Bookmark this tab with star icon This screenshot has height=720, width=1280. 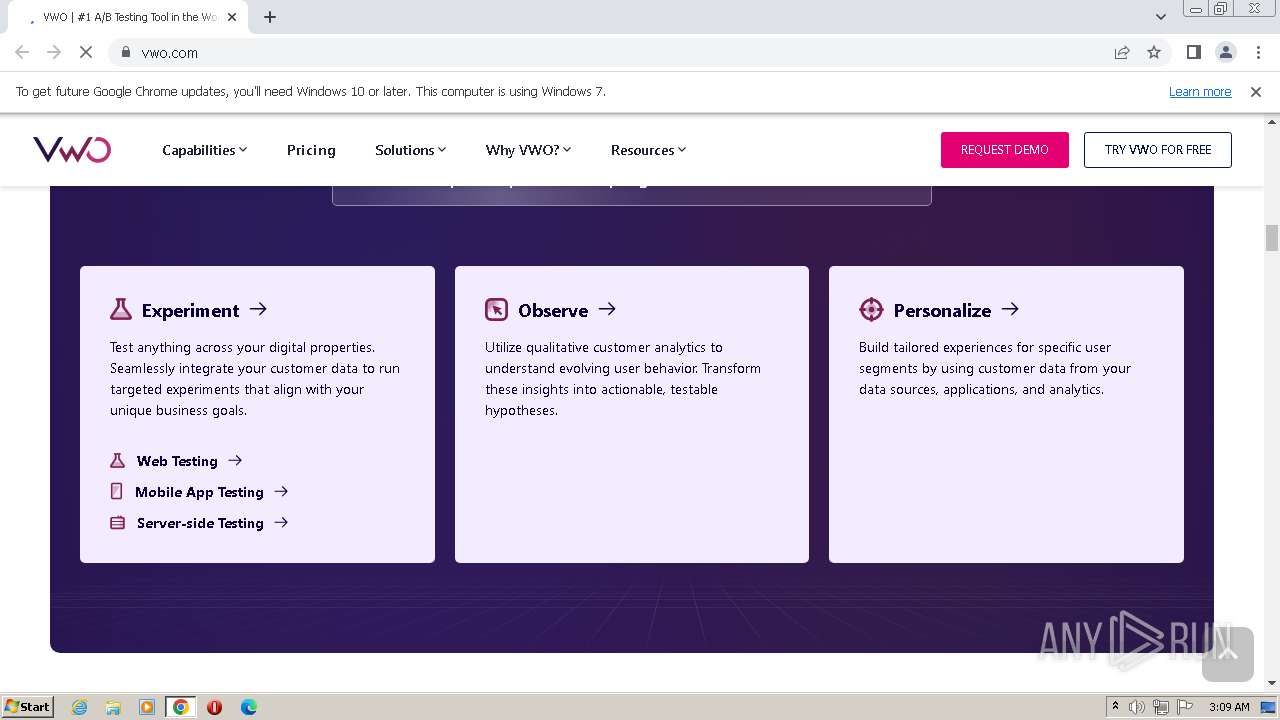point(1154,52)
